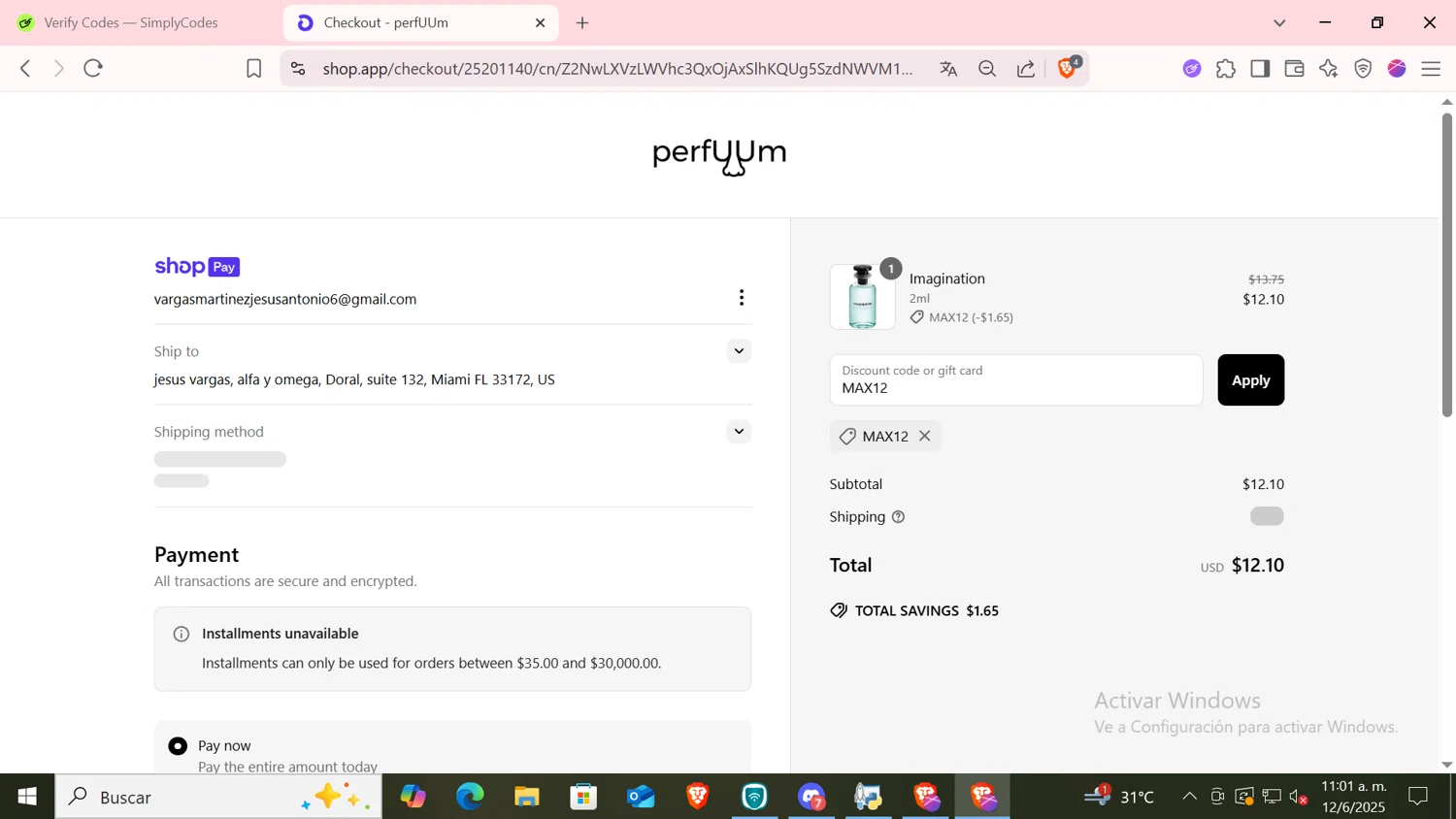This screenshot has height=819, width=1456.
Task: Open Brave VPN shield icon
Action: (x=1363, y=69)
